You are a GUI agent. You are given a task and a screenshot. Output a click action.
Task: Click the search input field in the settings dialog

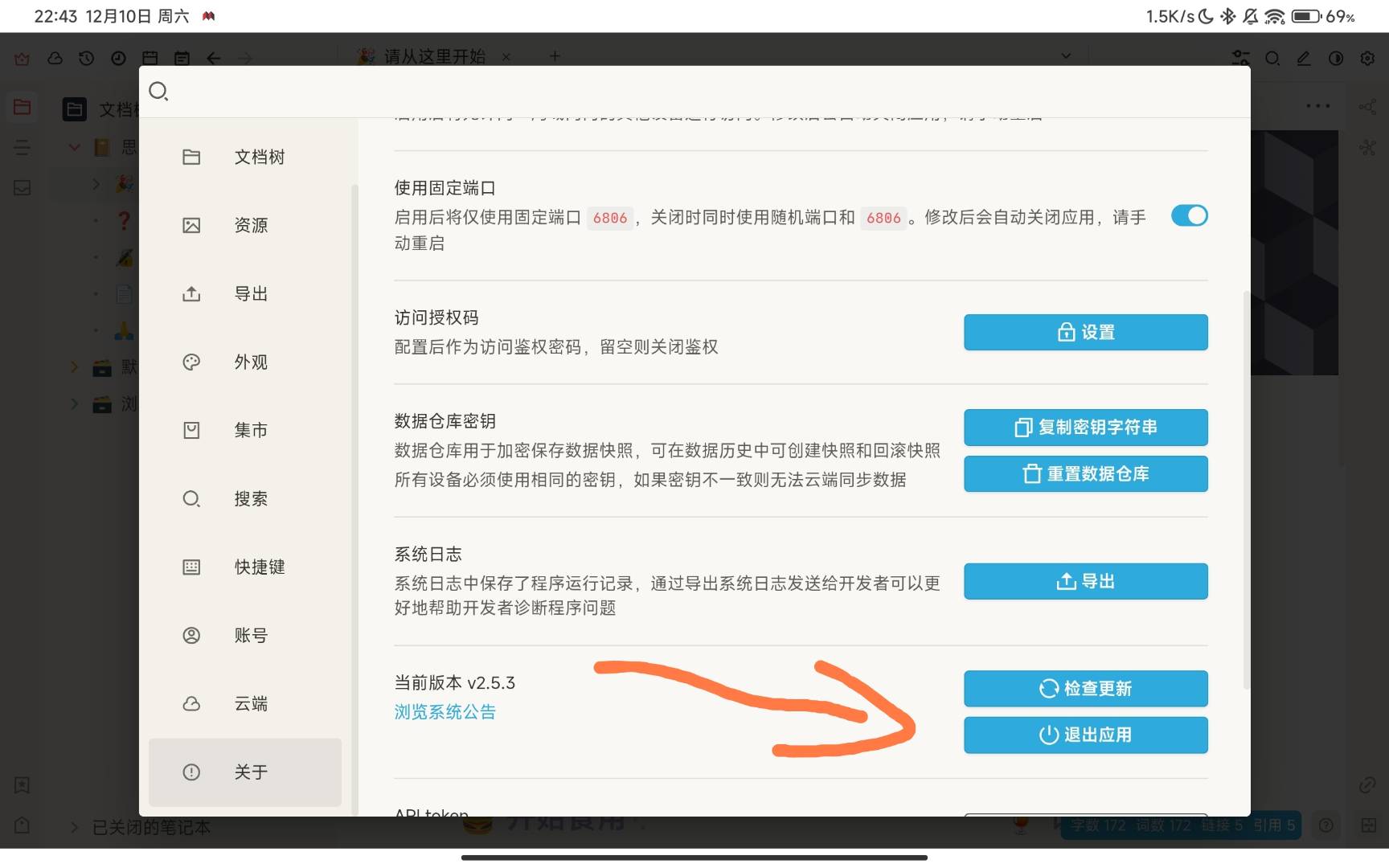point(402,92)
